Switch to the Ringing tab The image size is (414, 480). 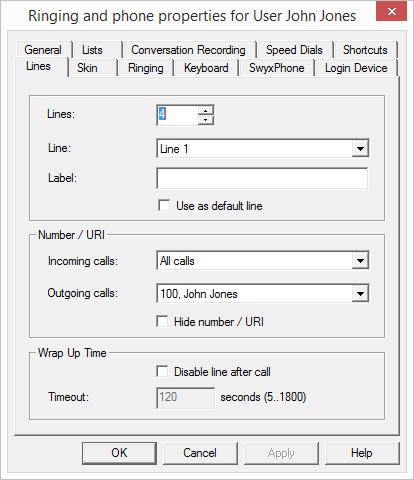coord(146,68)
